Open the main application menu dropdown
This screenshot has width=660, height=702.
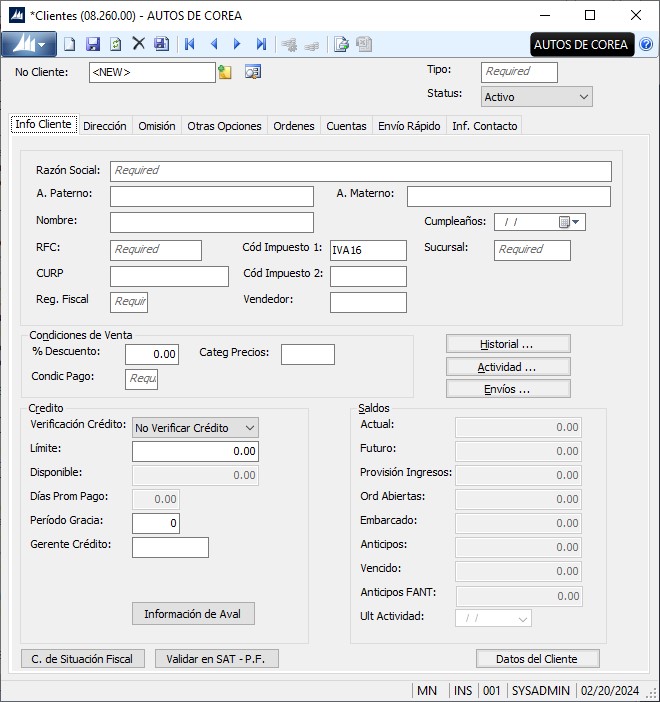(28, 44)
